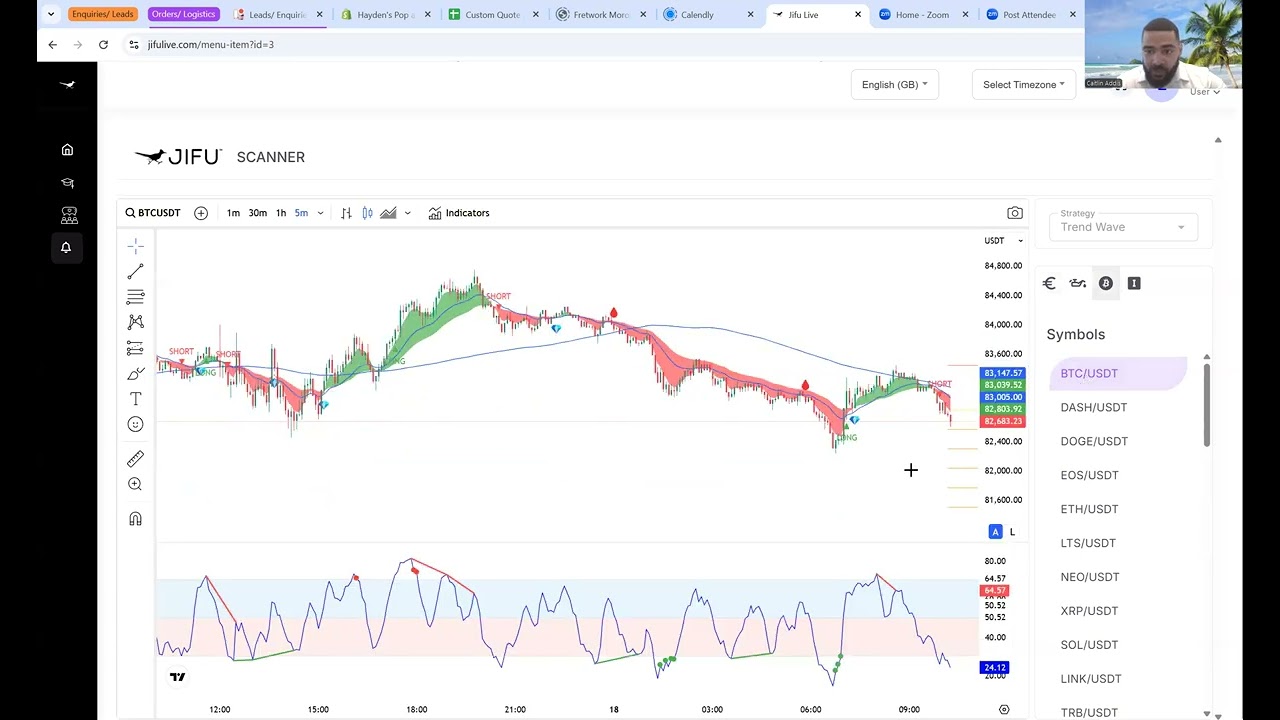
Task: Open the bell notifications sidebar icon
Action: coord(66,248)
